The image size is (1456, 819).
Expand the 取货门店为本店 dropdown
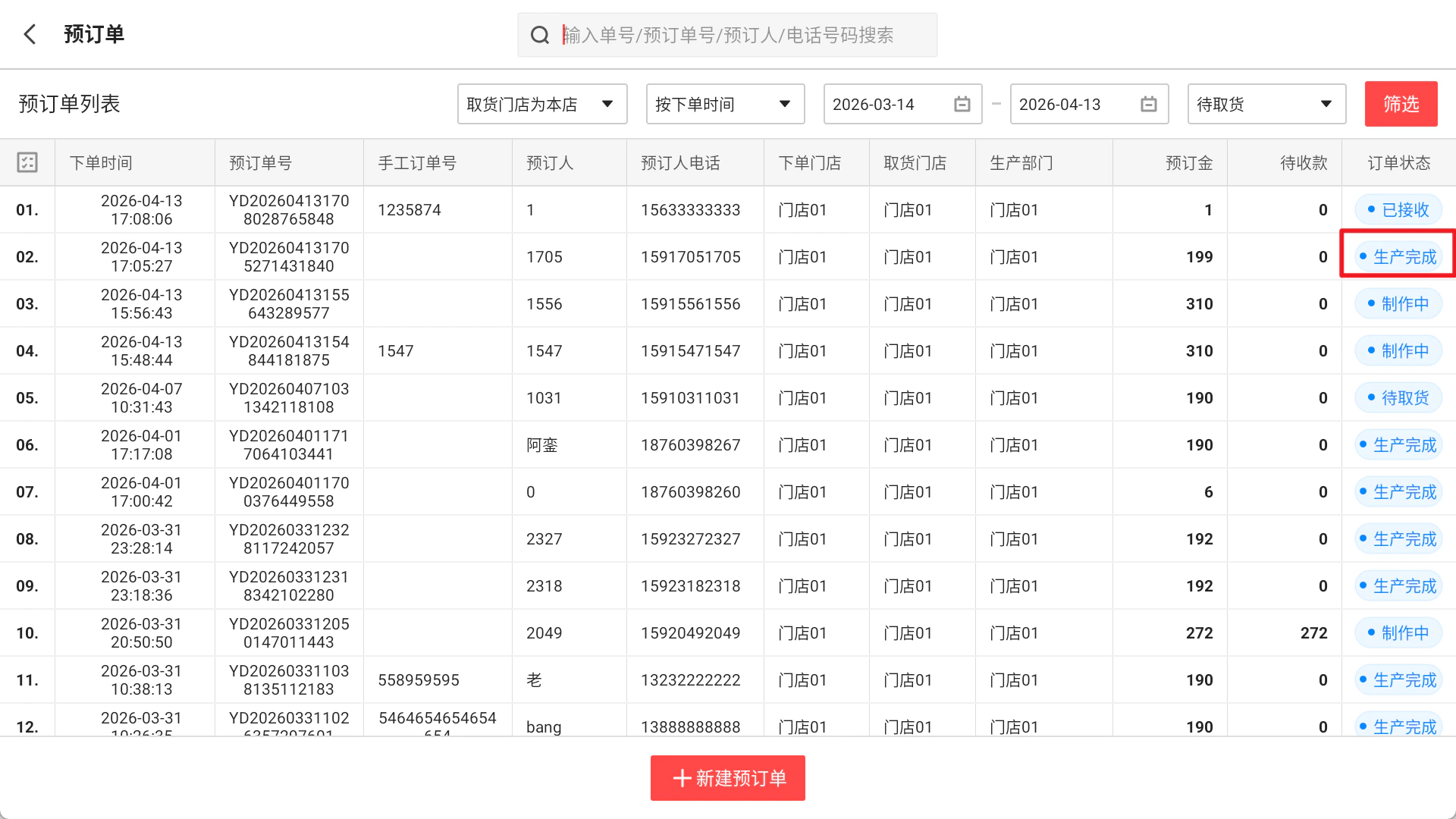542,104
